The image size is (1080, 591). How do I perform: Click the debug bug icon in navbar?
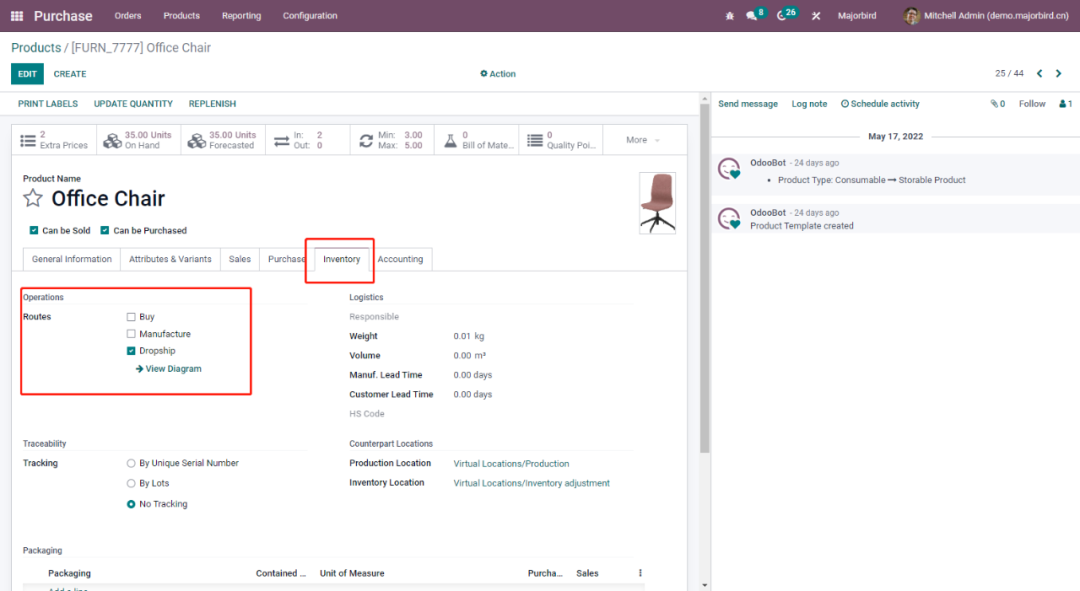pos(729,16)
